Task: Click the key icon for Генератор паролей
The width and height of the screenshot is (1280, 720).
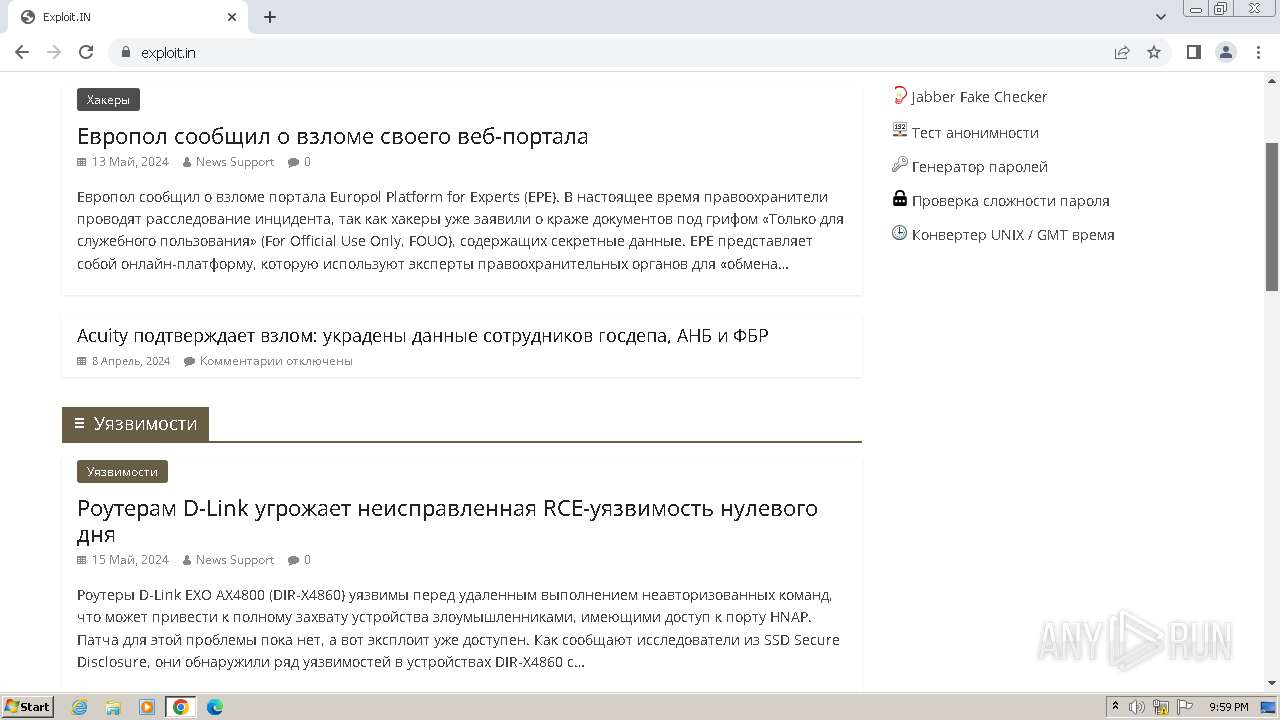Action: [899, 165]
